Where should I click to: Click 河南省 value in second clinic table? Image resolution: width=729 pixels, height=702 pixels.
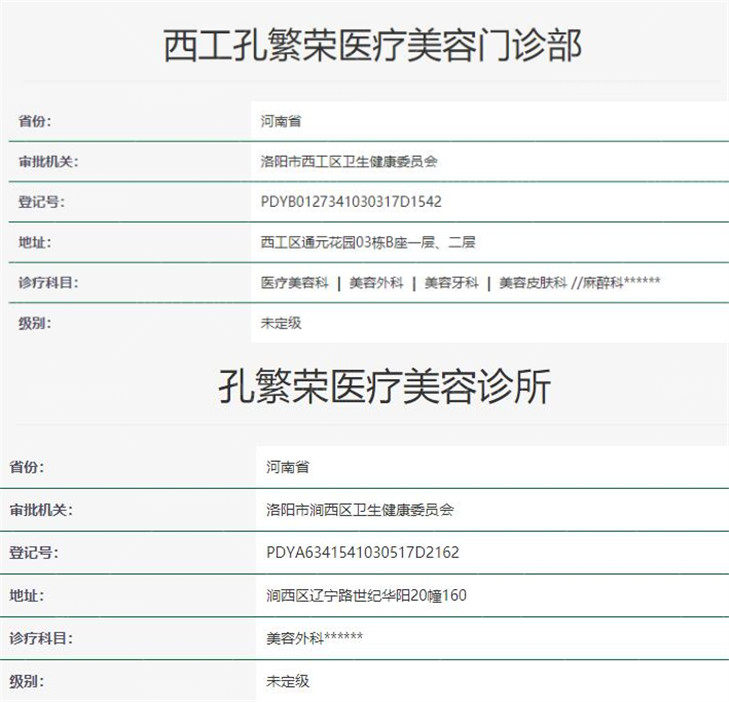tap(287, 466)
